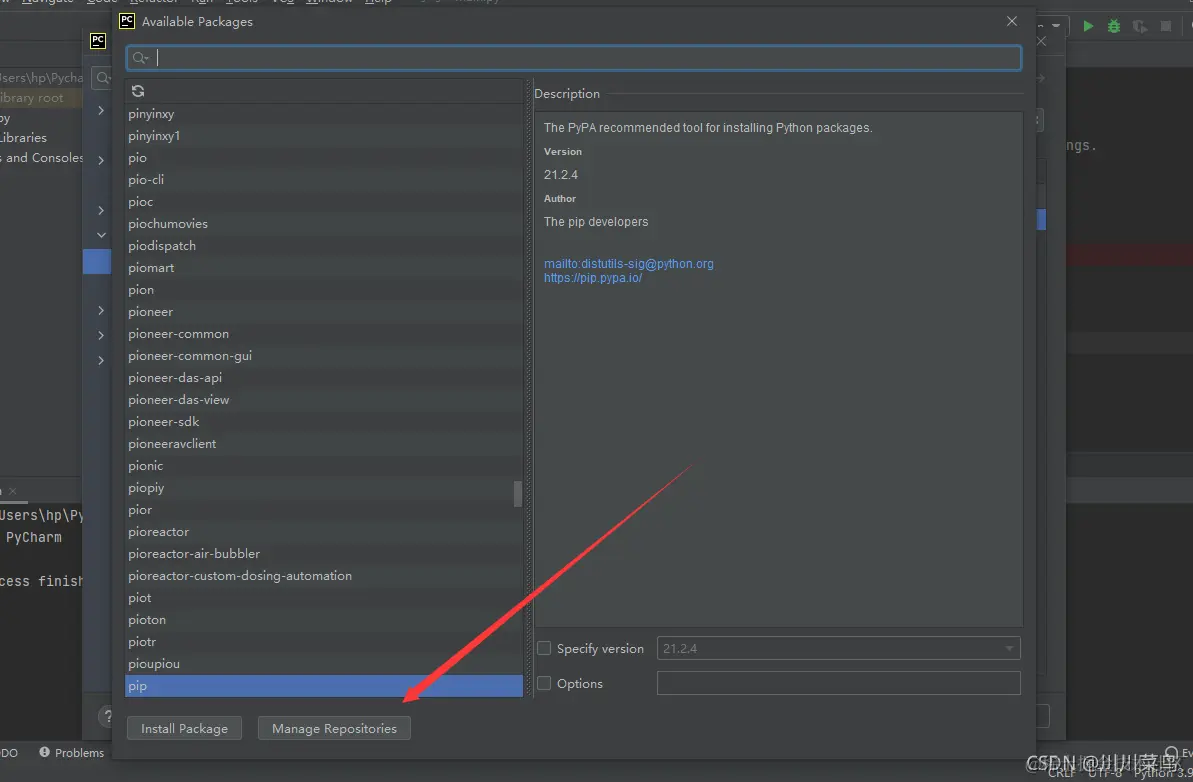Viewport: 1193px width, 782px height.
Task: Click the Problems tool window icon
Action: click(45, 752)
